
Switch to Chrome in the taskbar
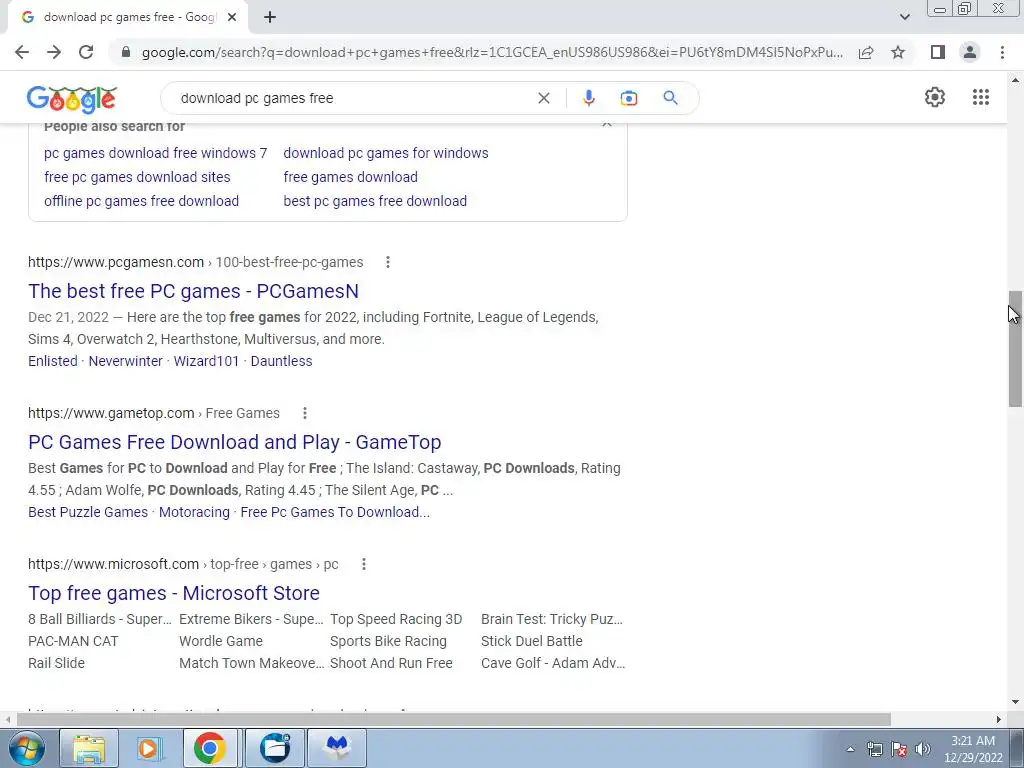210,748
